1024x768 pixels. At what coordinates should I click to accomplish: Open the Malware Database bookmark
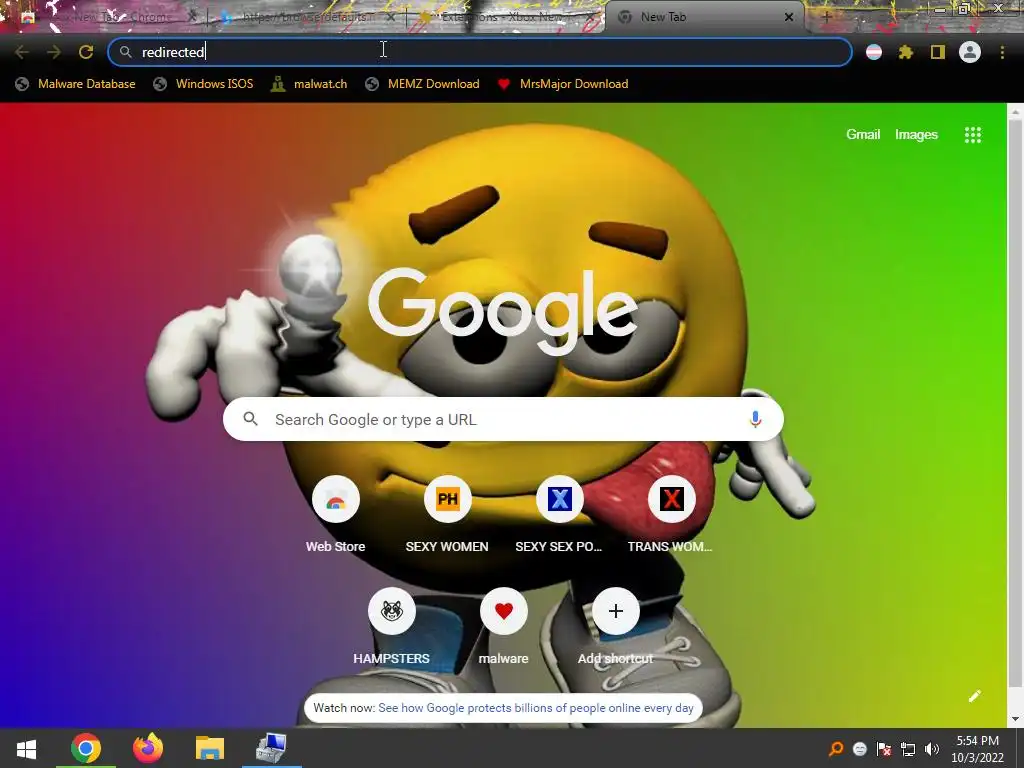tap(76, 84)
